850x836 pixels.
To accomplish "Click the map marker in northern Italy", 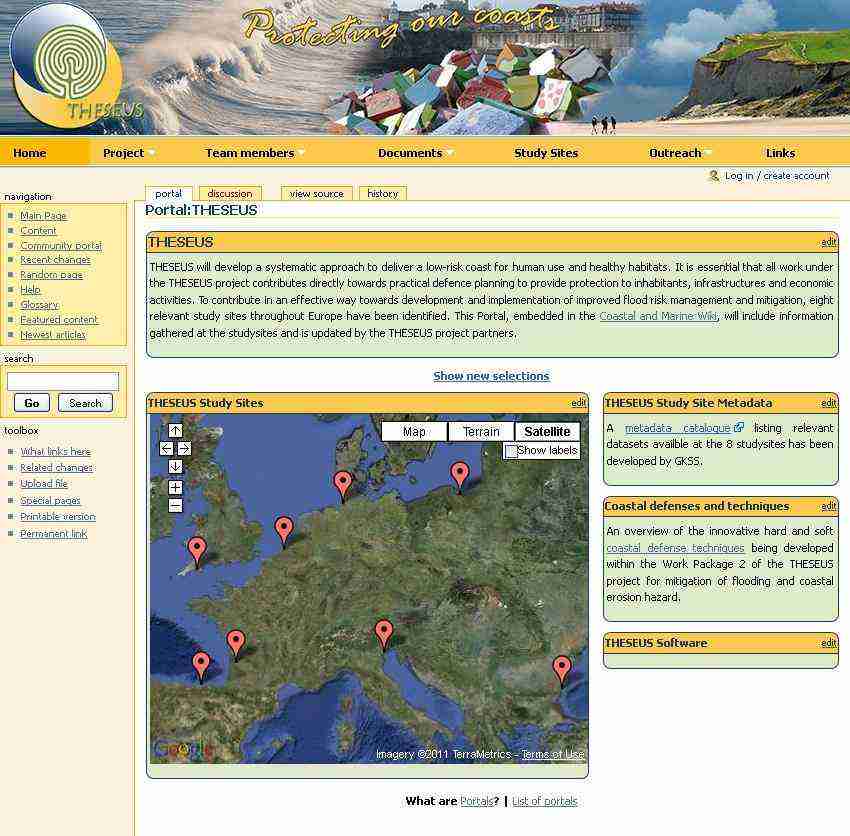I will point(384,634).
